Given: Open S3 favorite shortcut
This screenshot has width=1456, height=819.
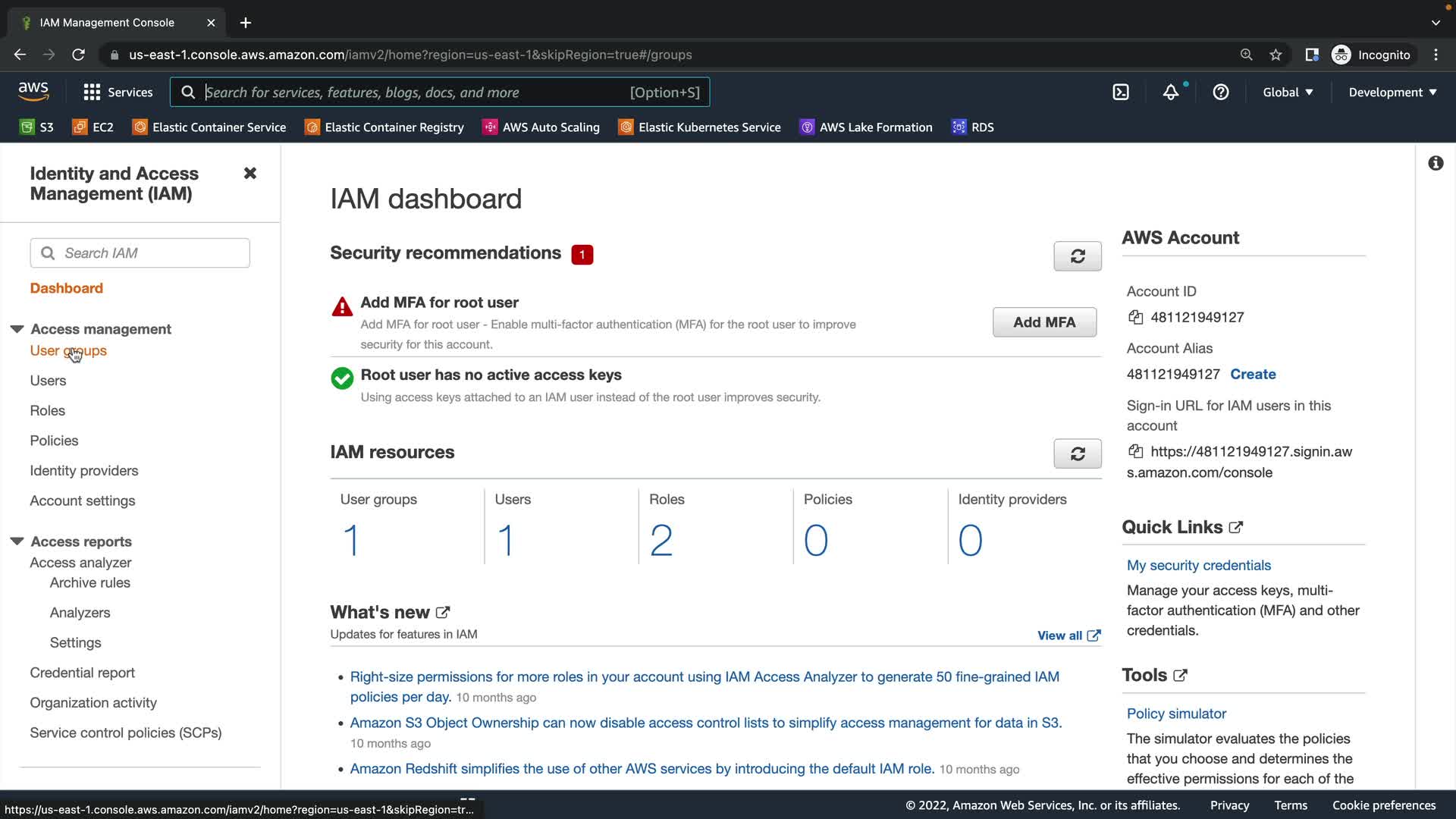Looking at the screenshot, I should click(x=37, y=127).
